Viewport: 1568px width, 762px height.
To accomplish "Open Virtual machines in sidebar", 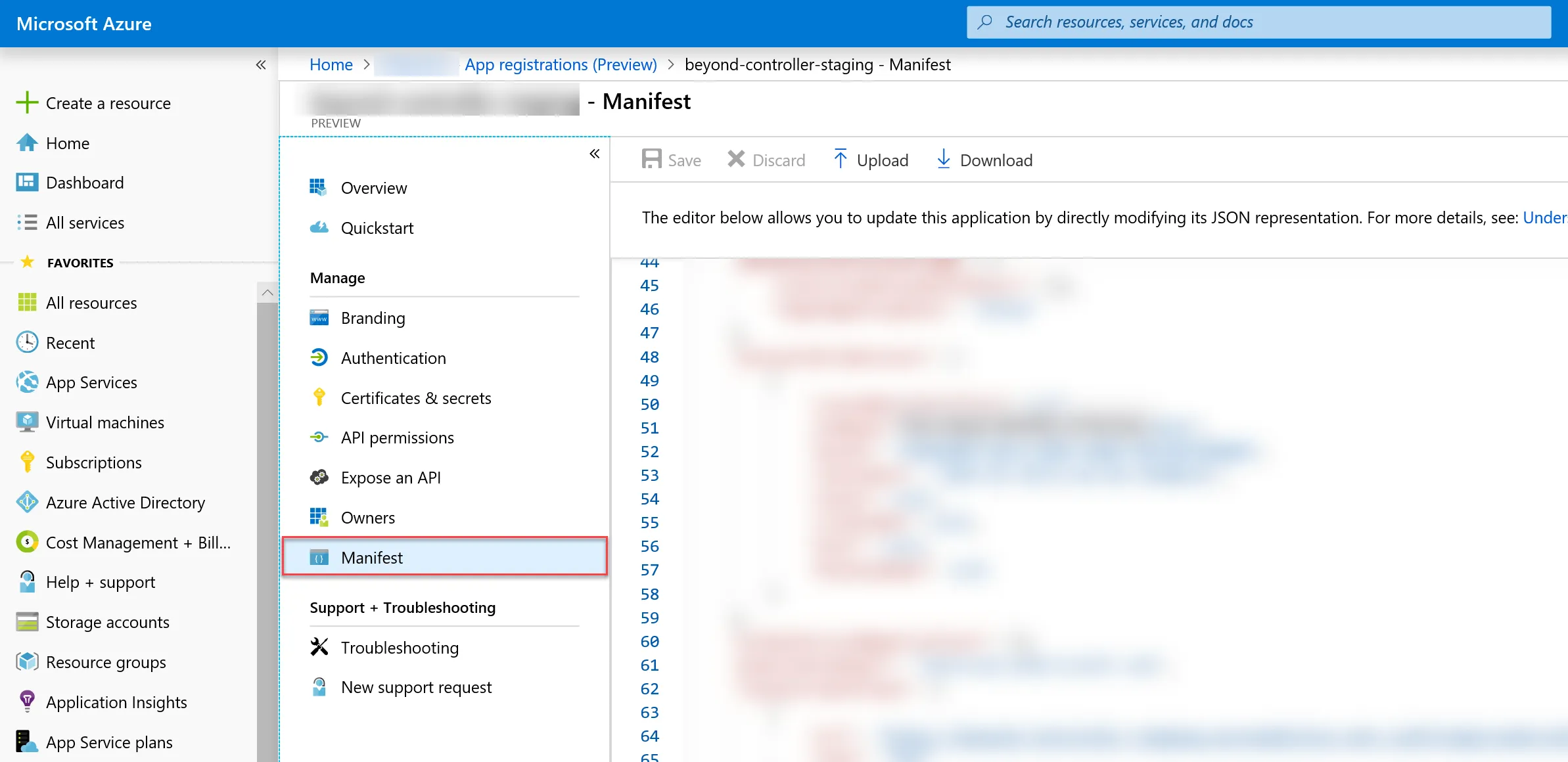I will click(x=104, y=422).
